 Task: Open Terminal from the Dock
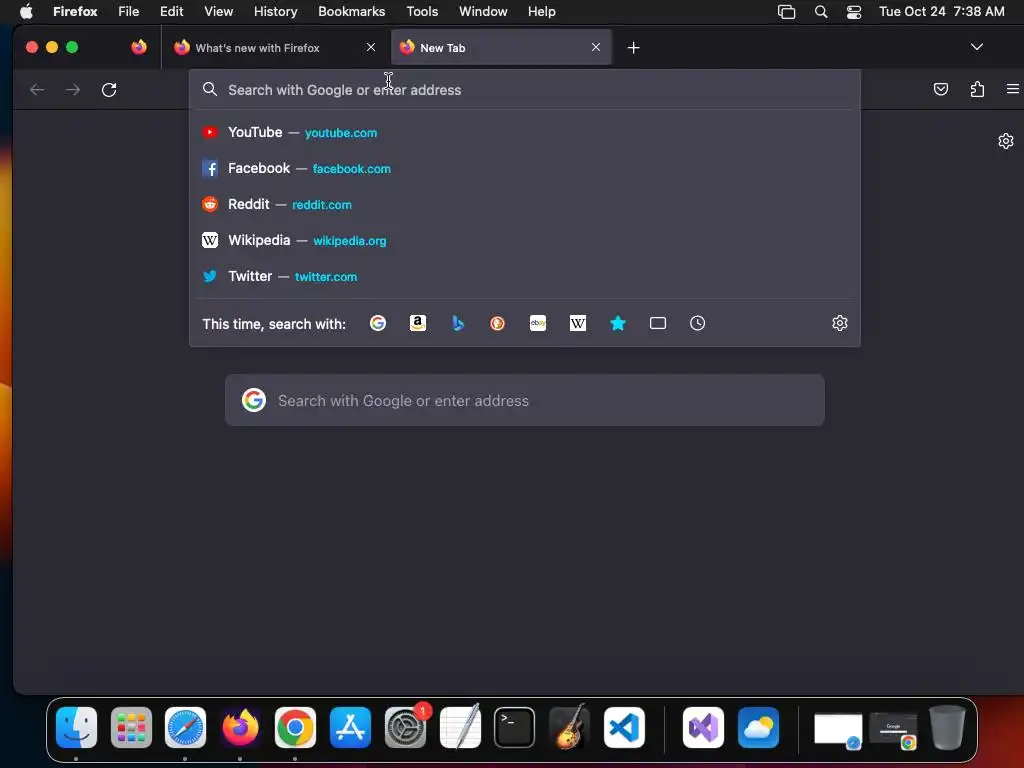[515, 727]
